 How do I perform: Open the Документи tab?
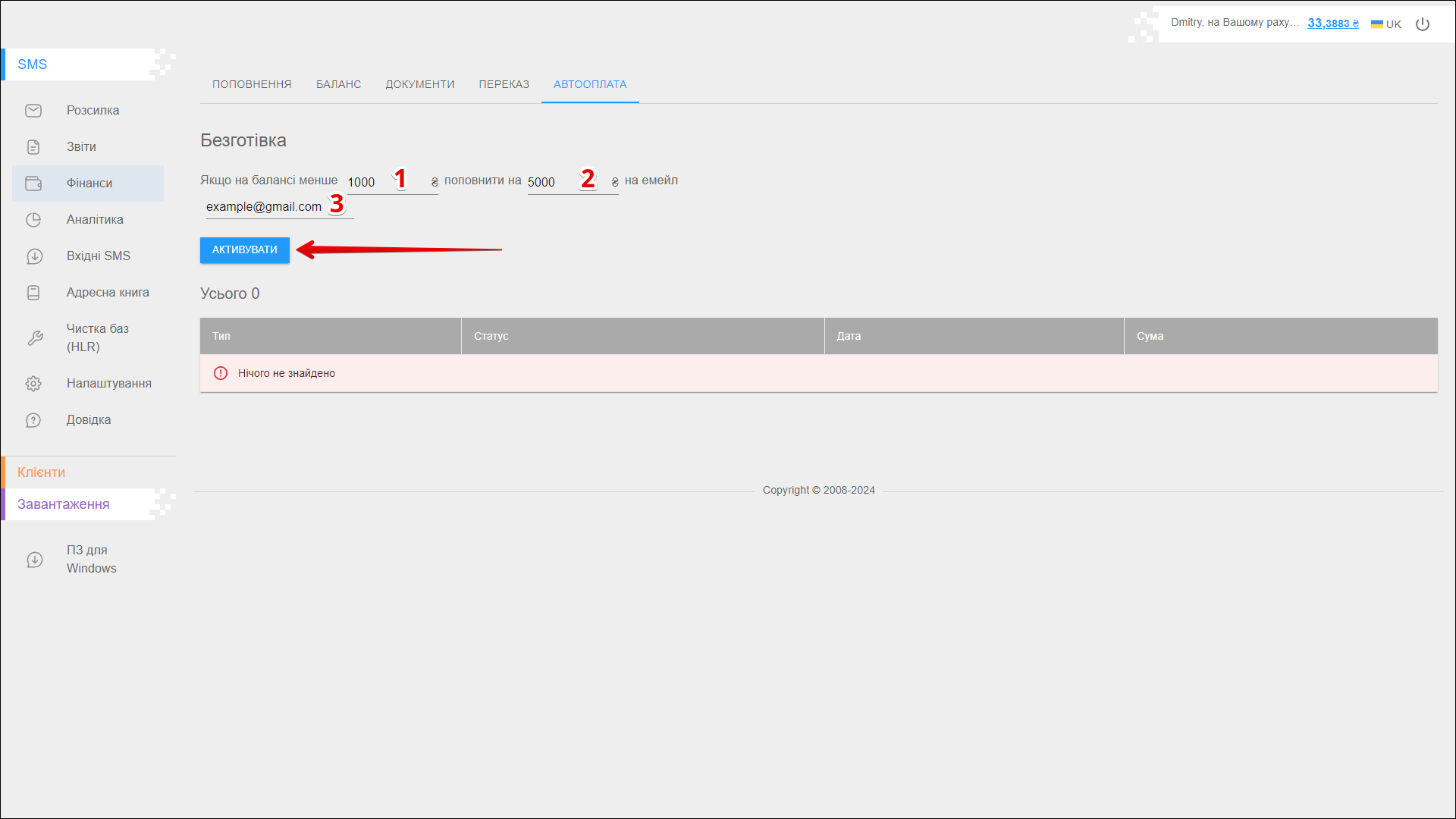419,84
